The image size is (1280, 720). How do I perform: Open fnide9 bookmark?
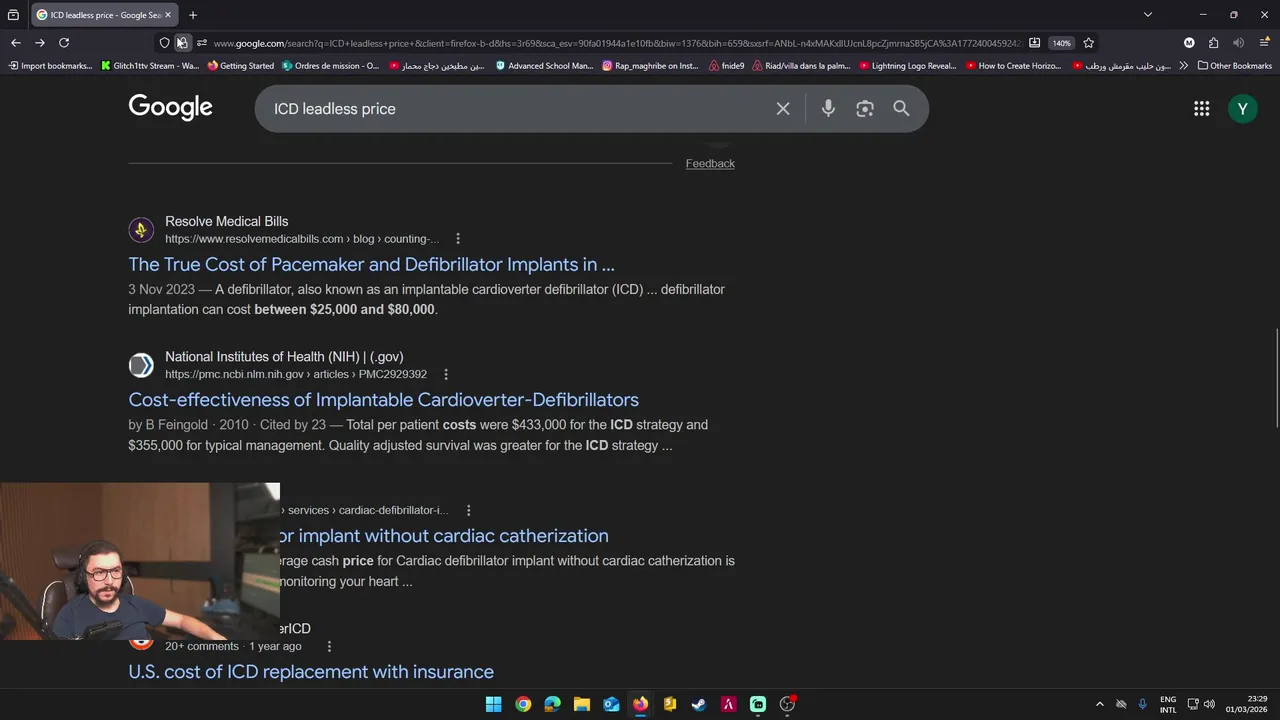point(727,66)
